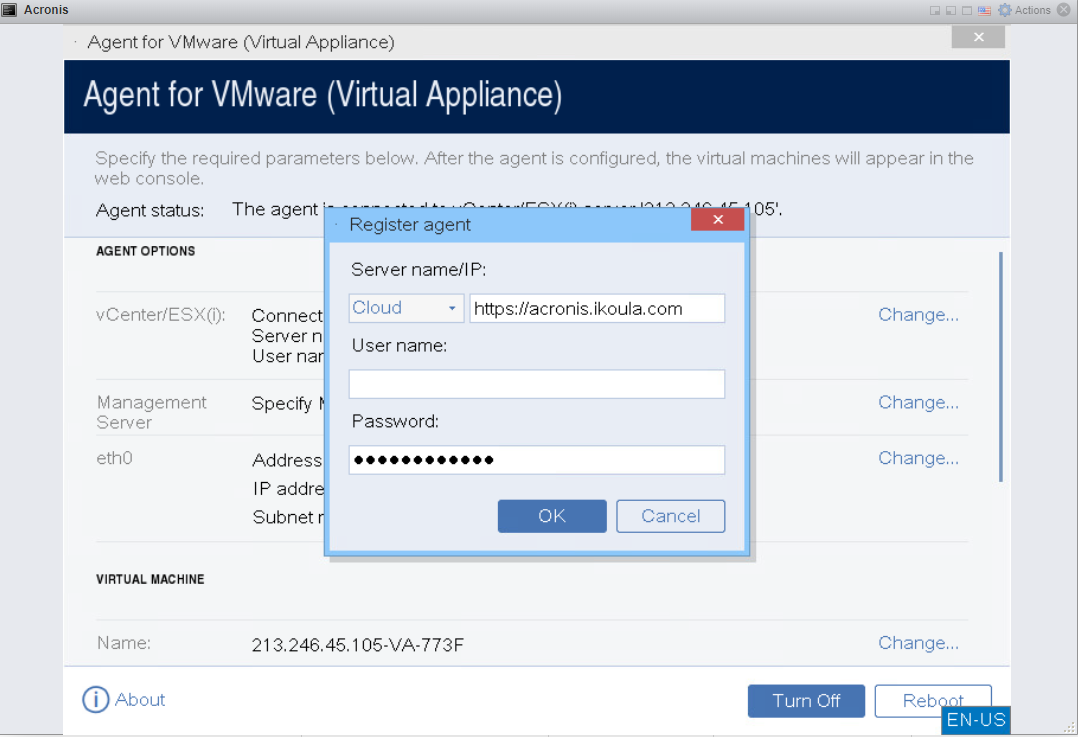Image resolution: width=1078 pixels, height=737 pixels.
Task: Click Change for eth0 network settings
Action: pos(918,458)
